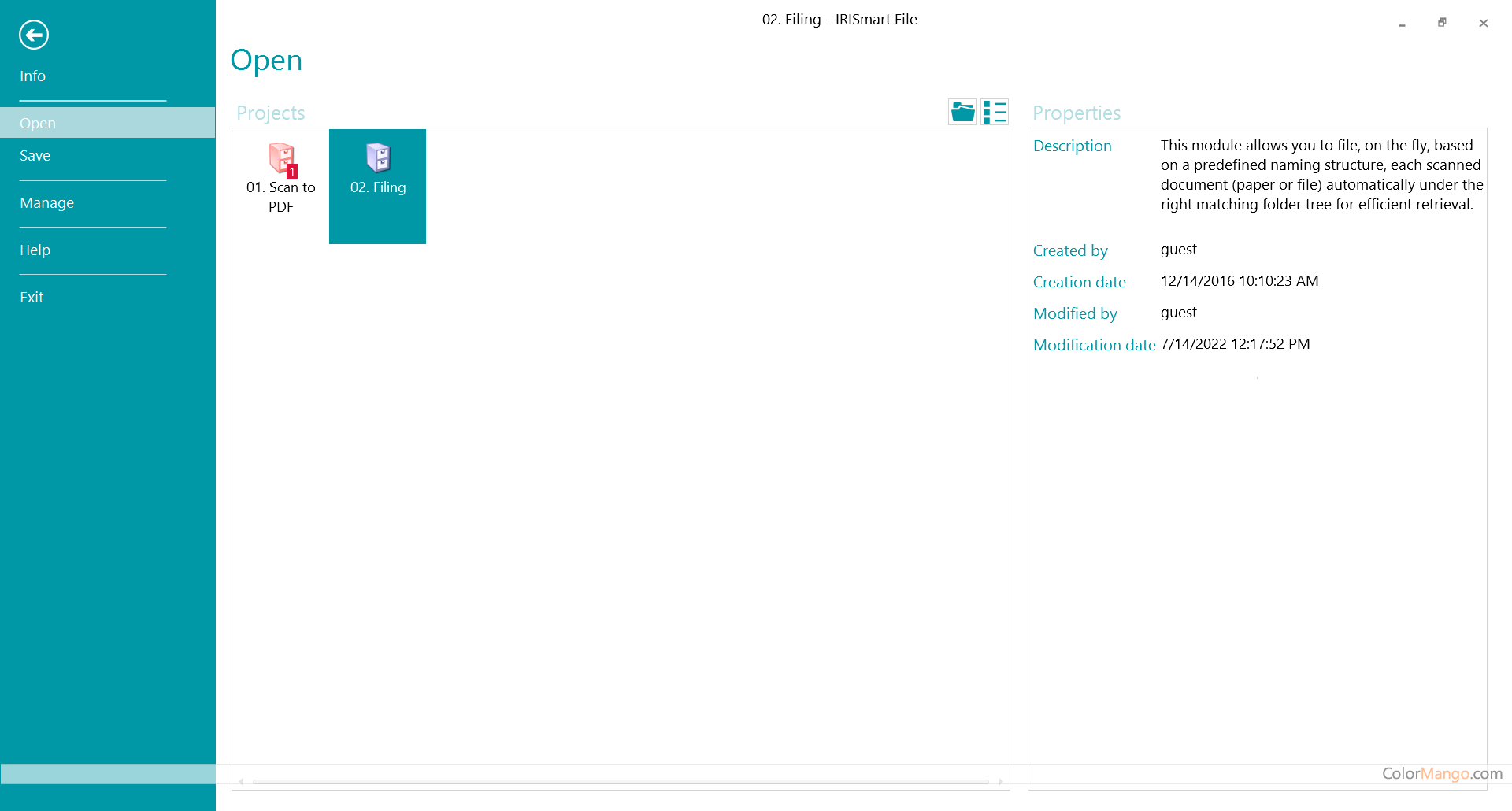Image resolution: width=1512 pixels, height=811 pixels.
Task: Click the Modified by label
Action: tap(1075, 313)
